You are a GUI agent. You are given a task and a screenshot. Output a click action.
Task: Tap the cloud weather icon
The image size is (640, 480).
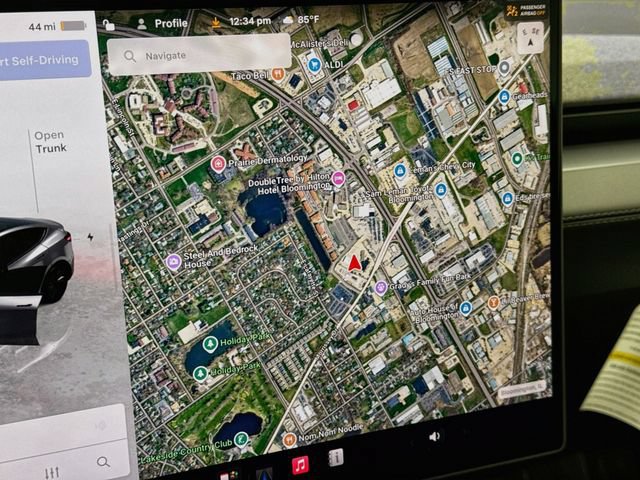[x=287, y=20]
